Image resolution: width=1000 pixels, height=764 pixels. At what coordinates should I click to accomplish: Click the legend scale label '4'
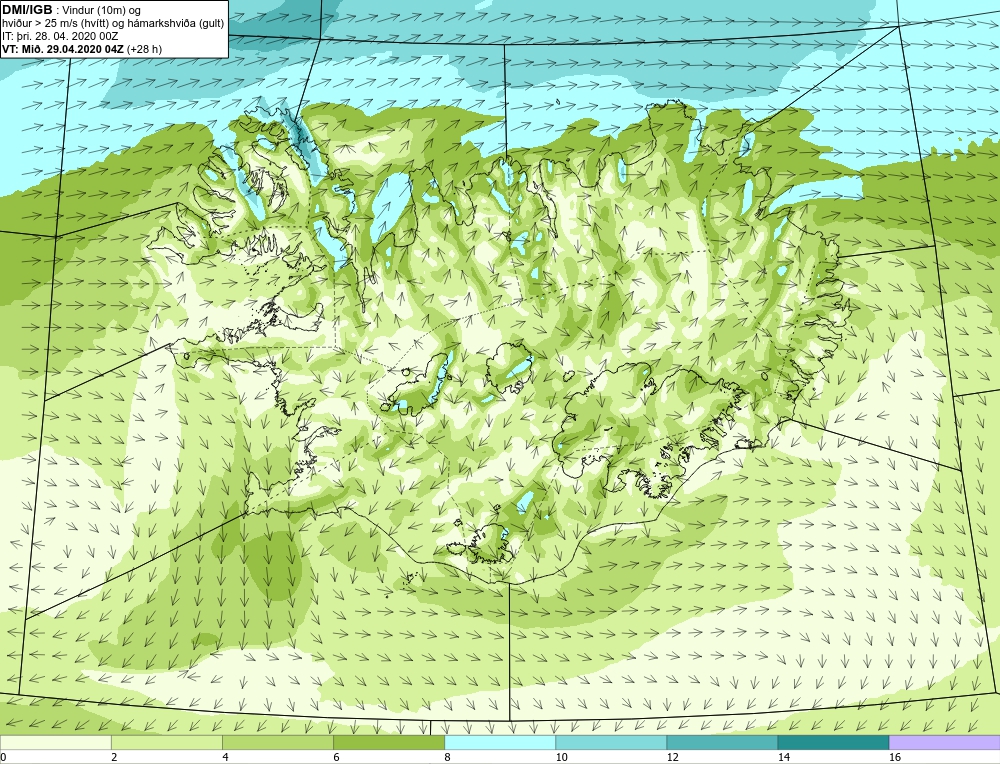click(225, 757)
